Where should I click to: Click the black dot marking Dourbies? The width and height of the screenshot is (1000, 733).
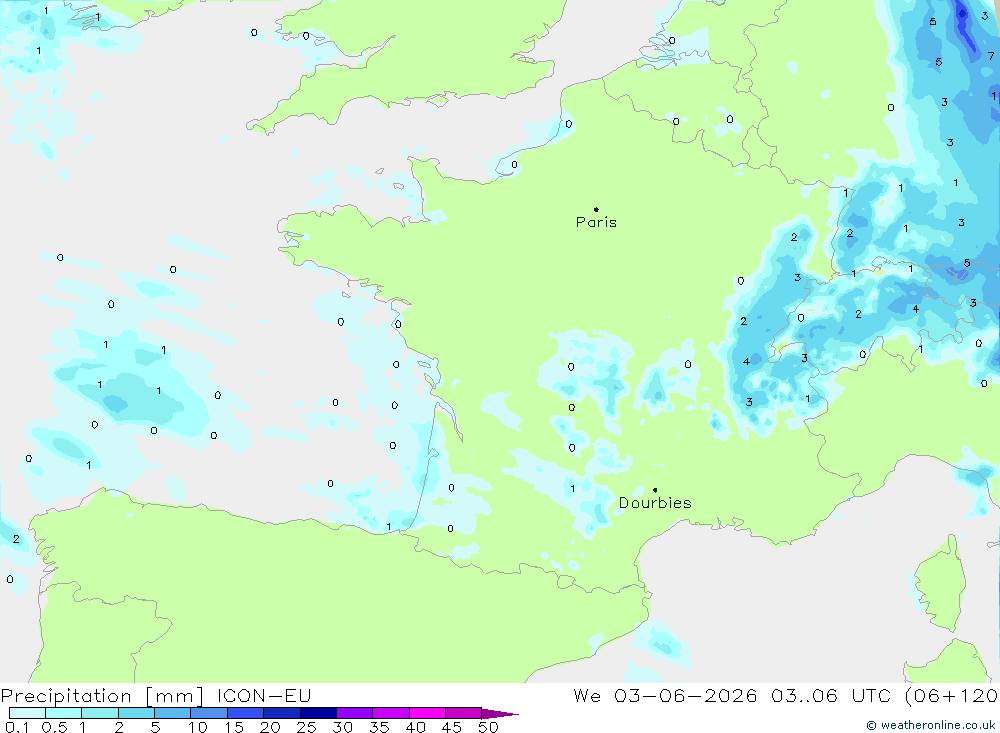[x=655, y=490]
